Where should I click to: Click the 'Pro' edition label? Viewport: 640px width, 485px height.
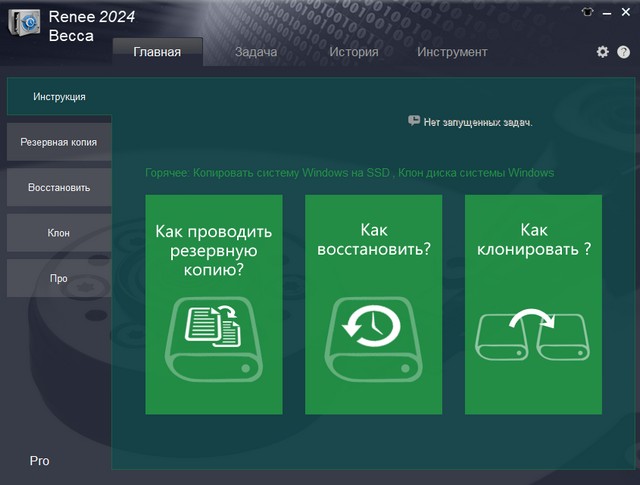40,461
